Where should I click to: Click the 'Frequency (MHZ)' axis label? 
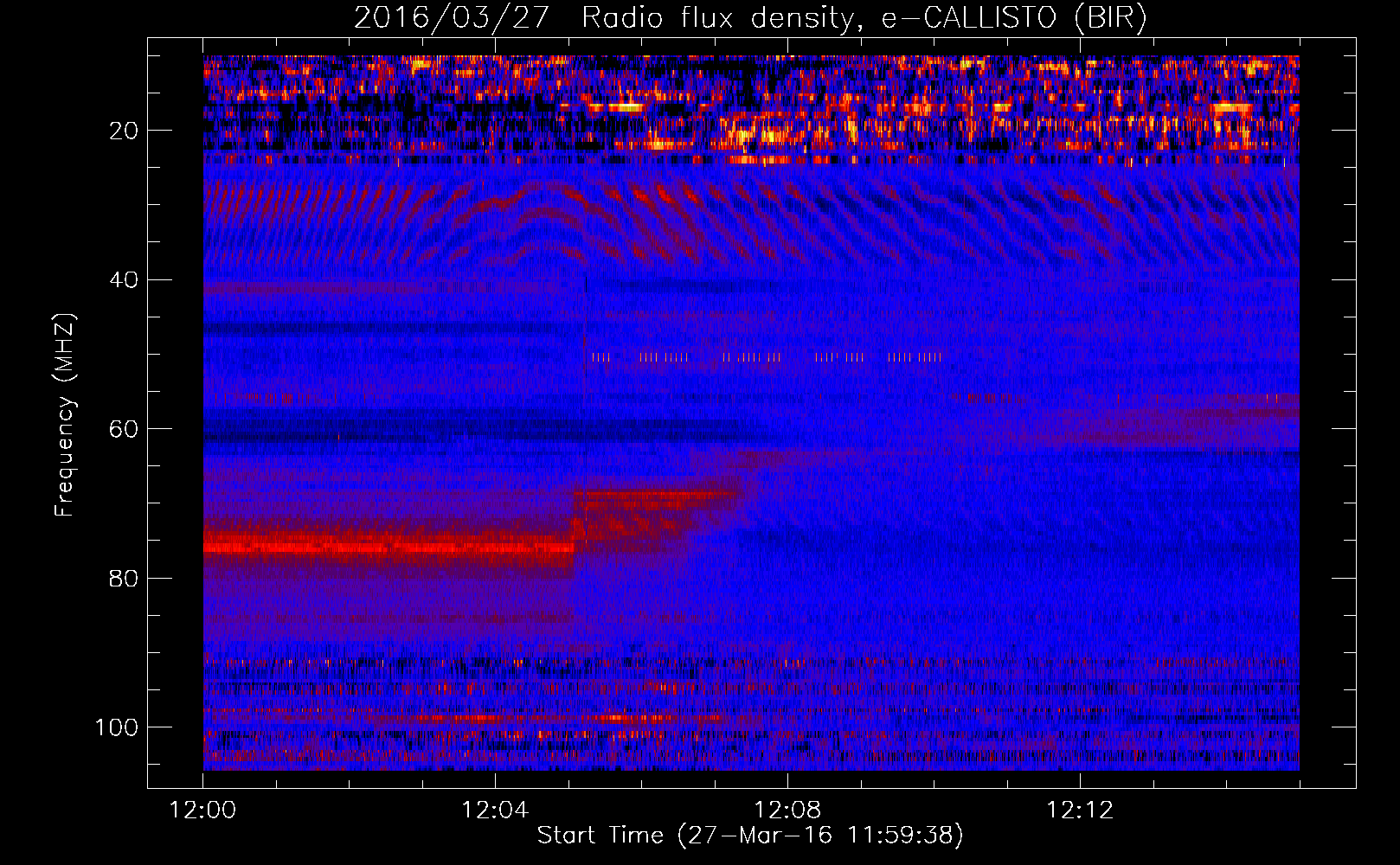tap(65, 415)
